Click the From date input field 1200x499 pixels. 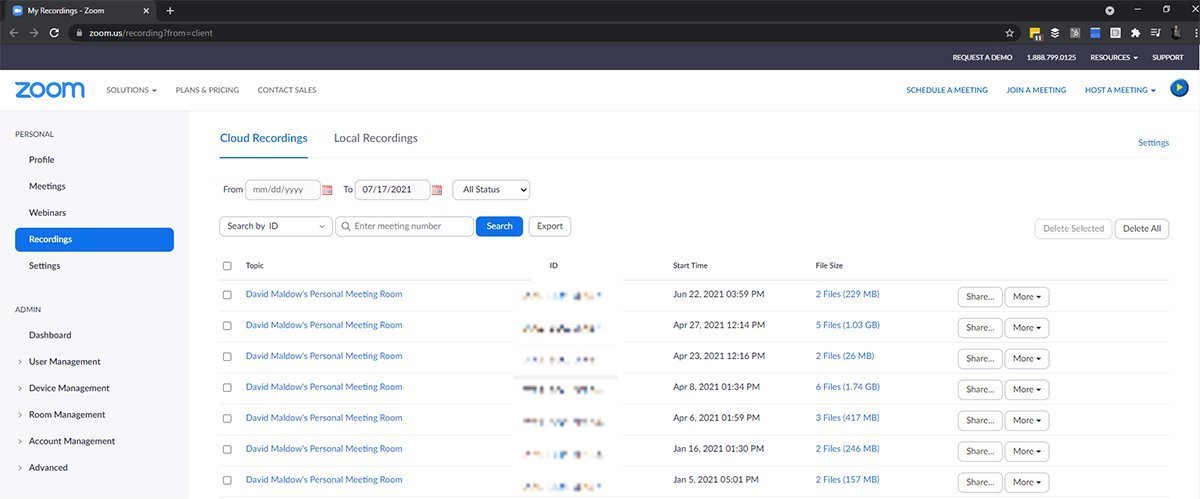[282, 189]
